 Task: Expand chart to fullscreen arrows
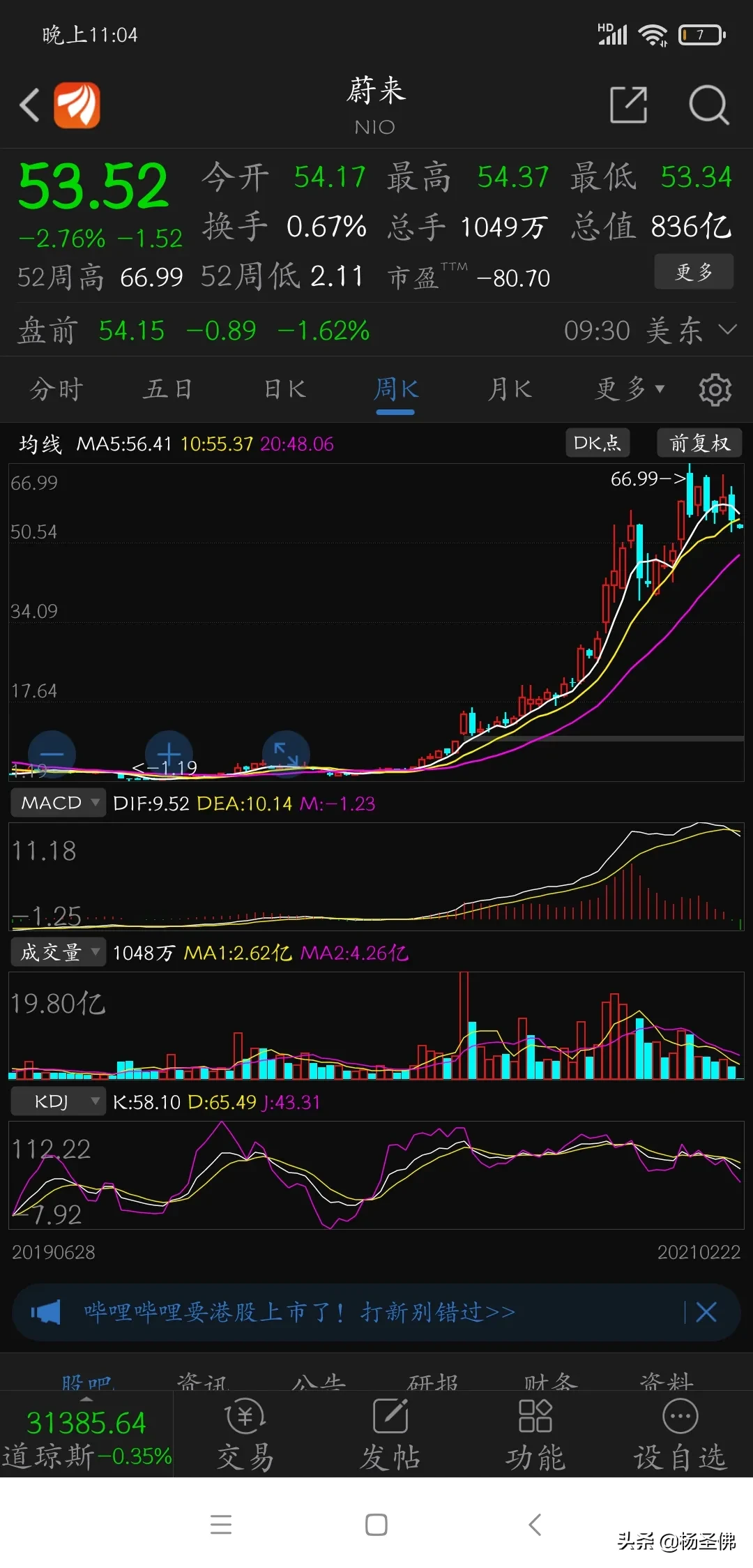click(x=286, y=754)
